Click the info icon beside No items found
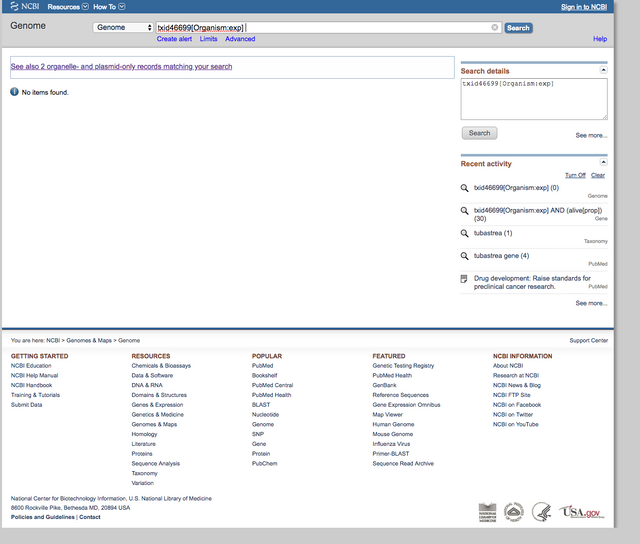 (14, 92)
